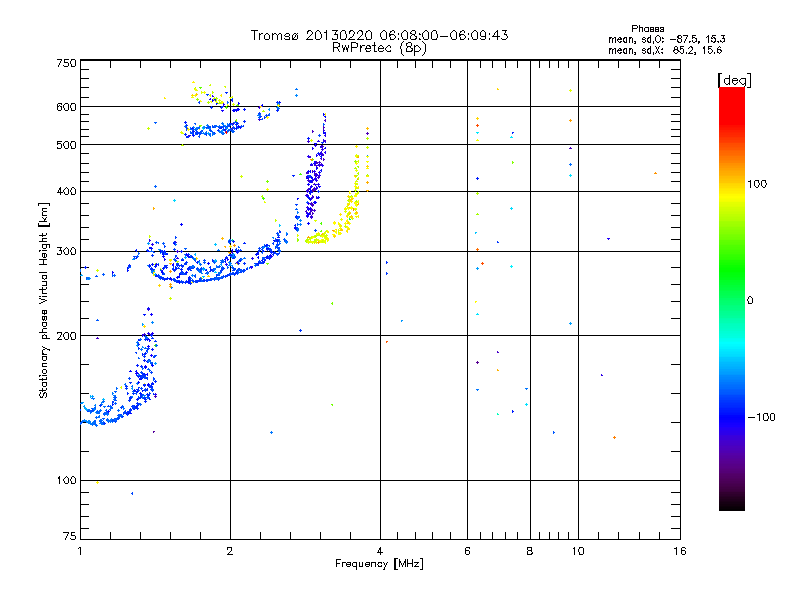Click y-axis tick label '200'

(x=66, y=336)
